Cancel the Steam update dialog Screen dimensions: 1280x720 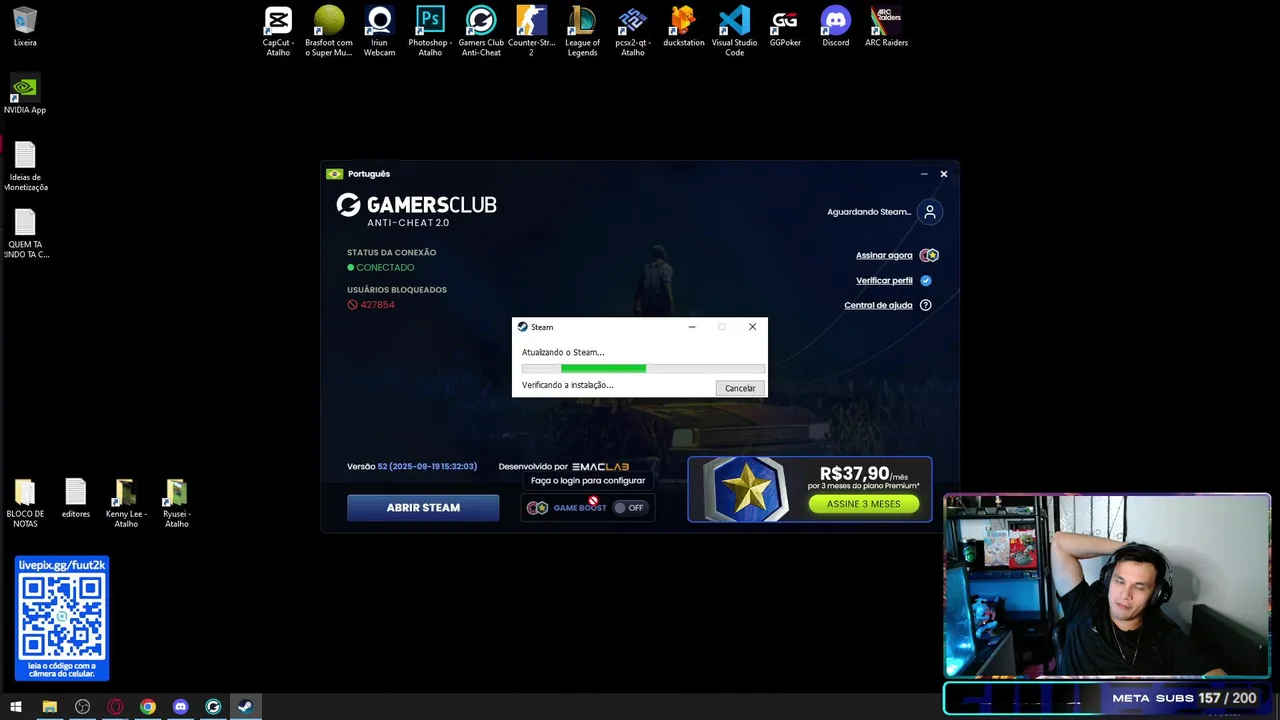[x=740, y=388]
